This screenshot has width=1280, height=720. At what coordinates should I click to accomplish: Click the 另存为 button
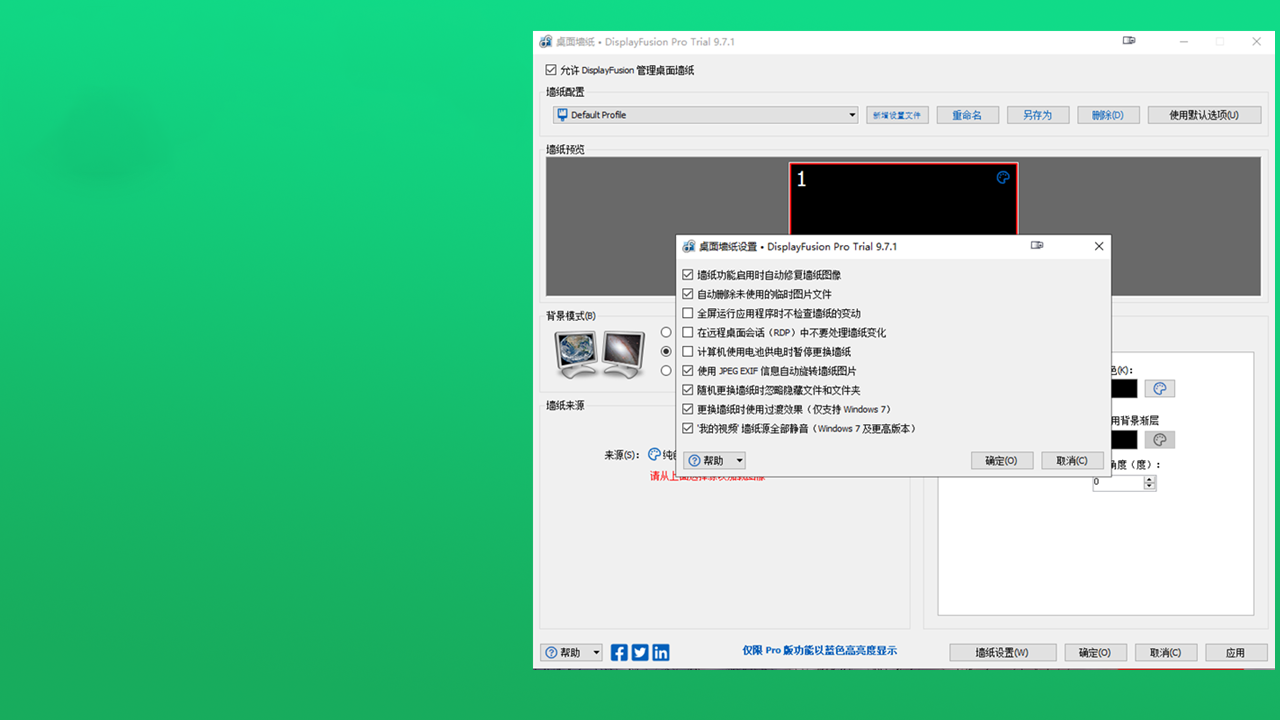[1037, 115]
